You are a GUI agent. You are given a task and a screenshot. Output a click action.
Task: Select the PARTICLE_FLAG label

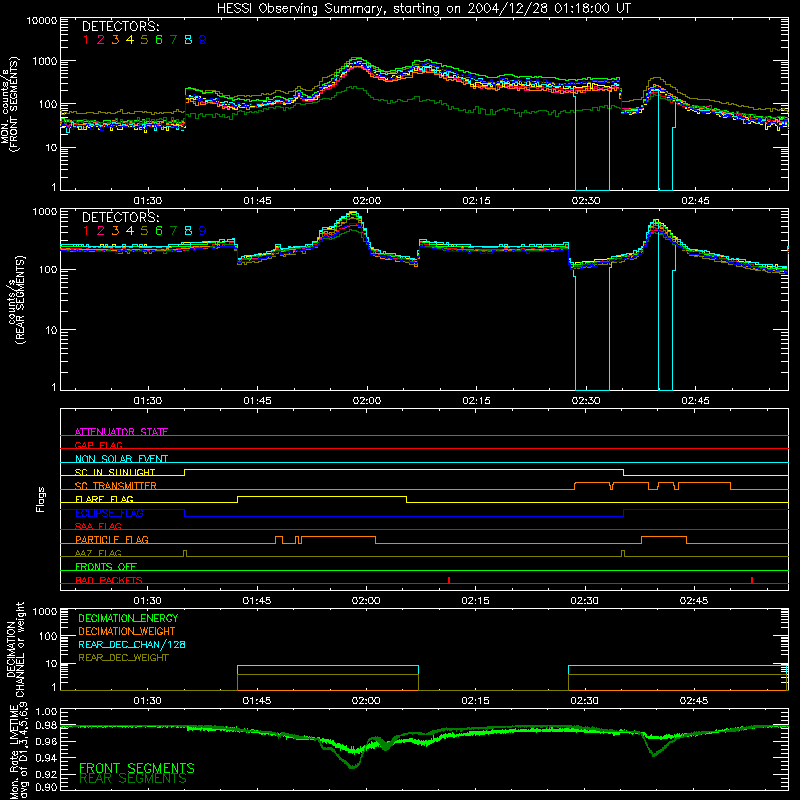(112, 539)
